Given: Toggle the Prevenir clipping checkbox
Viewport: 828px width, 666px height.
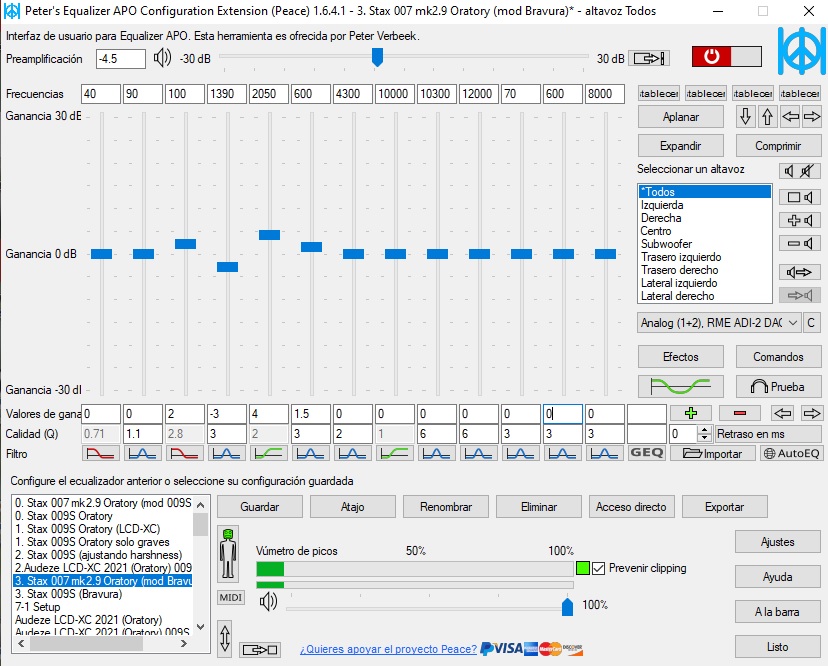Looking at the screenshot, I should (598, 568).
